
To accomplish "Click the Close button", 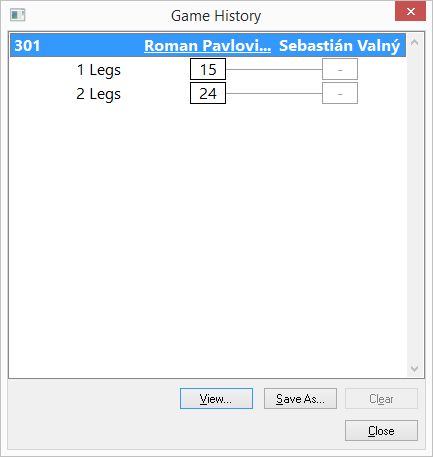I will coord(381,431).
